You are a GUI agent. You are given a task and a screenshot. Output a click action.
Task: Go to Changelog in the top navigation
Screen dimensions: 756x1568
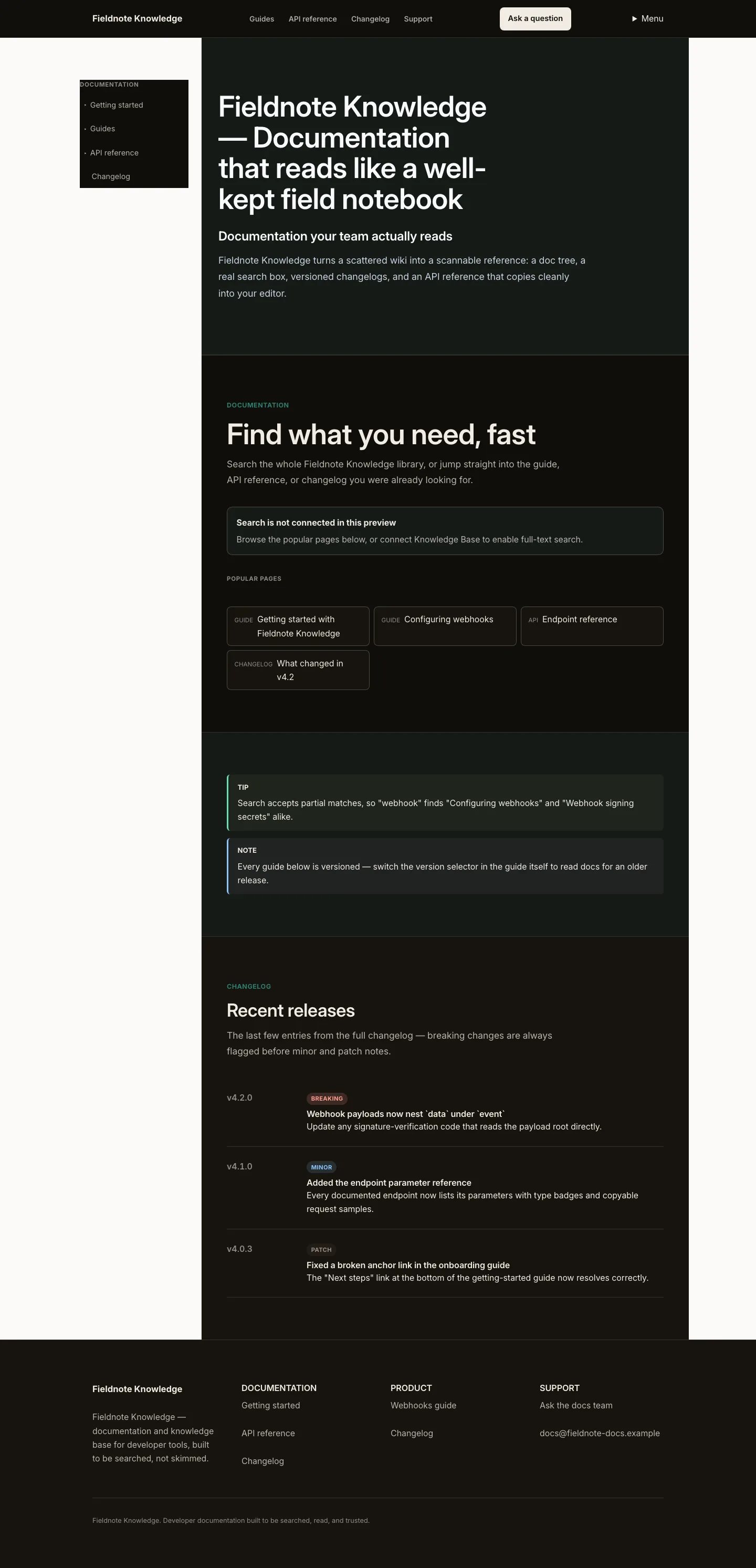pos(370,19)
